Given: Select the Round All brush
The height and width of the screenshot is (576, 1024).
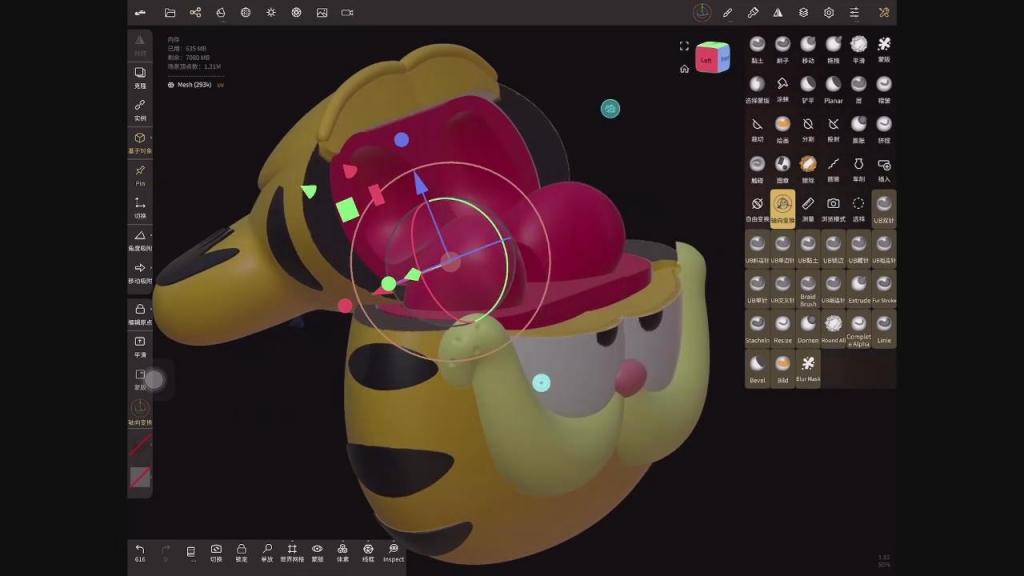Looking at the screenshot, I should [833, 329].
